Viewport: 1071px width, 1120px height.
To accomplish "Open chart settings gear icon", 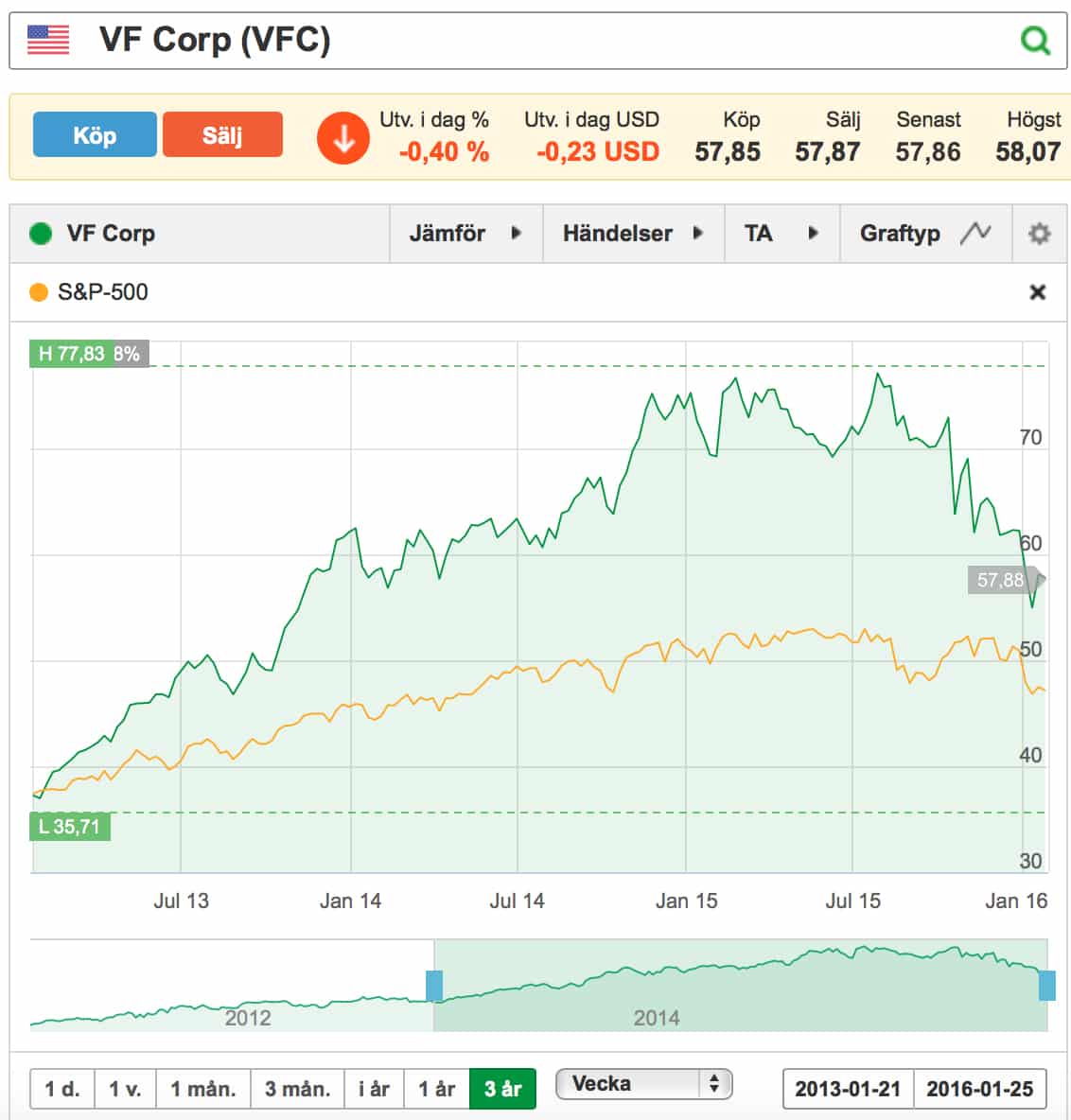I will tap(1039, 234).
